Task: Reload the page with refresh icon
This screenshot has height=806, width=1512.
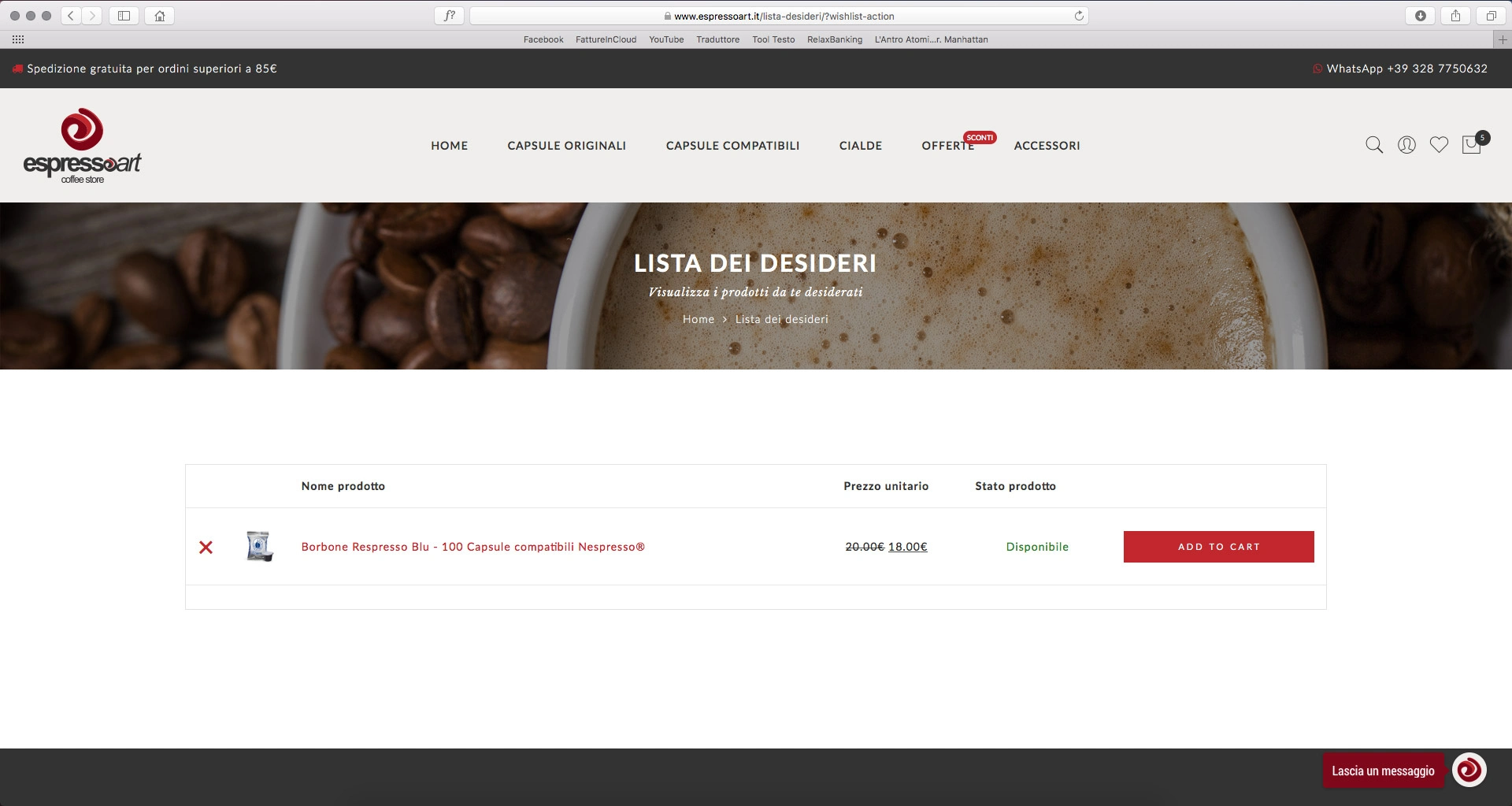Action: click(x=1079, y=16)
